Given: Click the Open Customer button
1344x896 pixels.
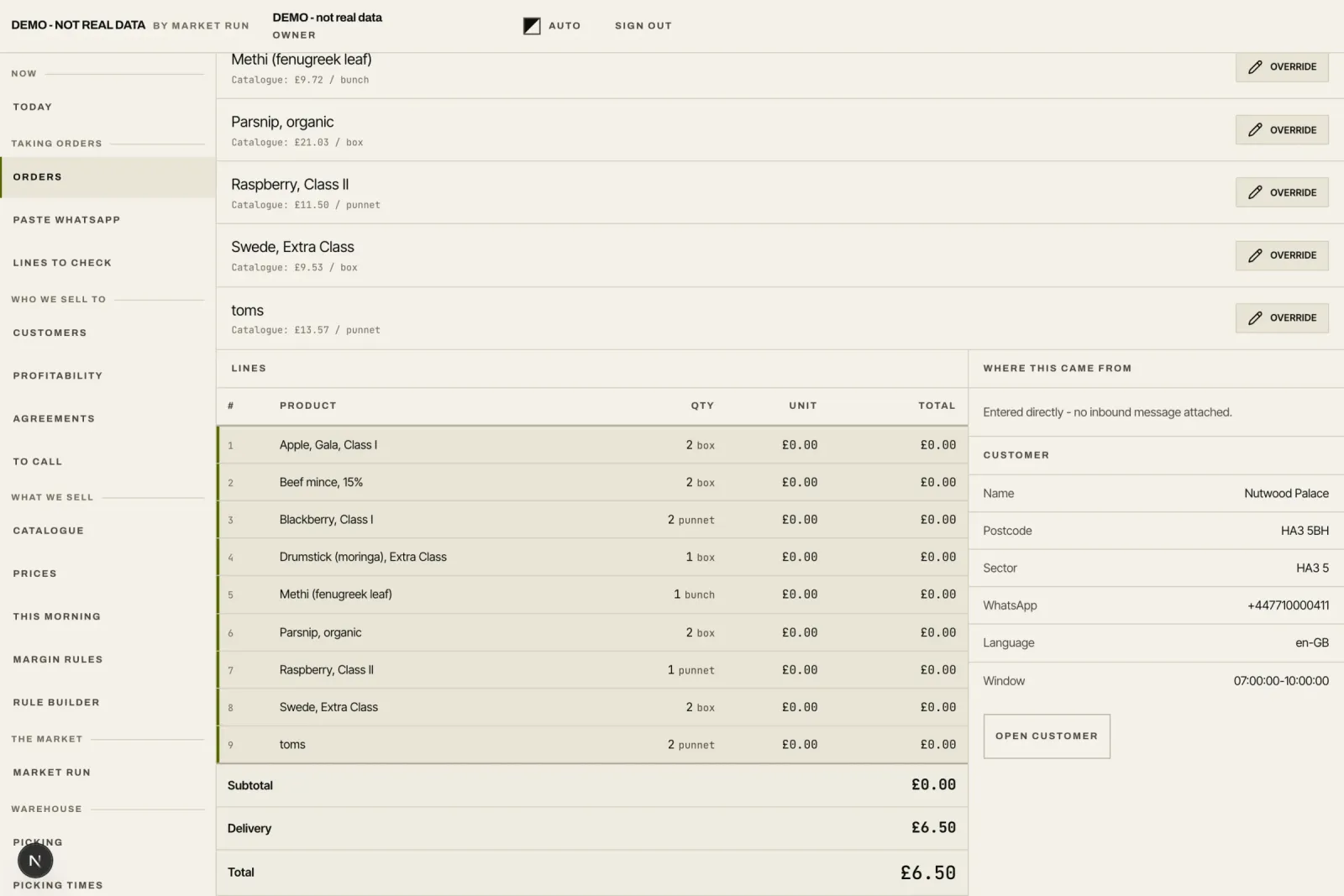Looking at the screenshot, I should 1047,736.
